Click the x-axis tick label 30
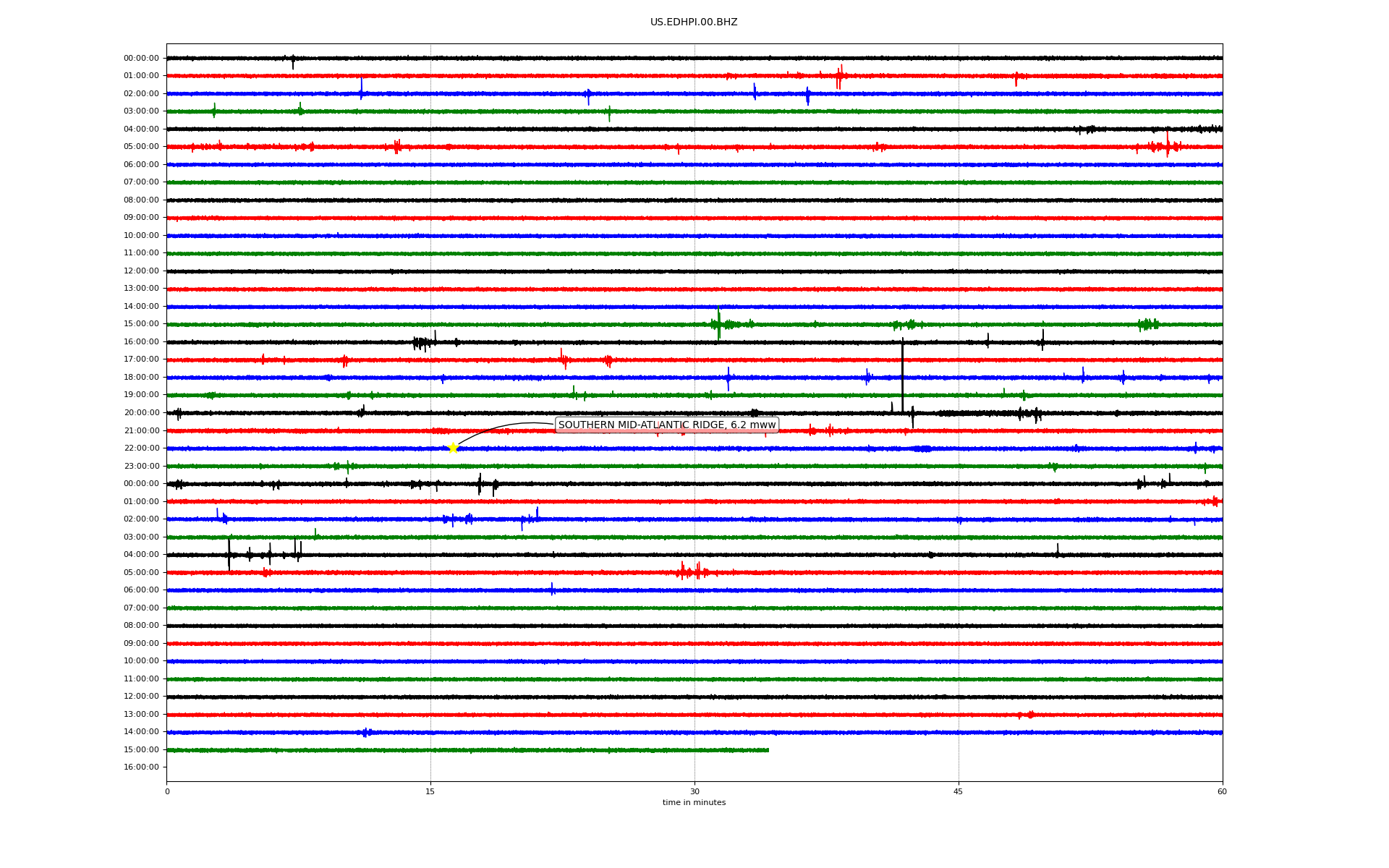The width and height of the screenshot is (1389, 868). point(694,792)
